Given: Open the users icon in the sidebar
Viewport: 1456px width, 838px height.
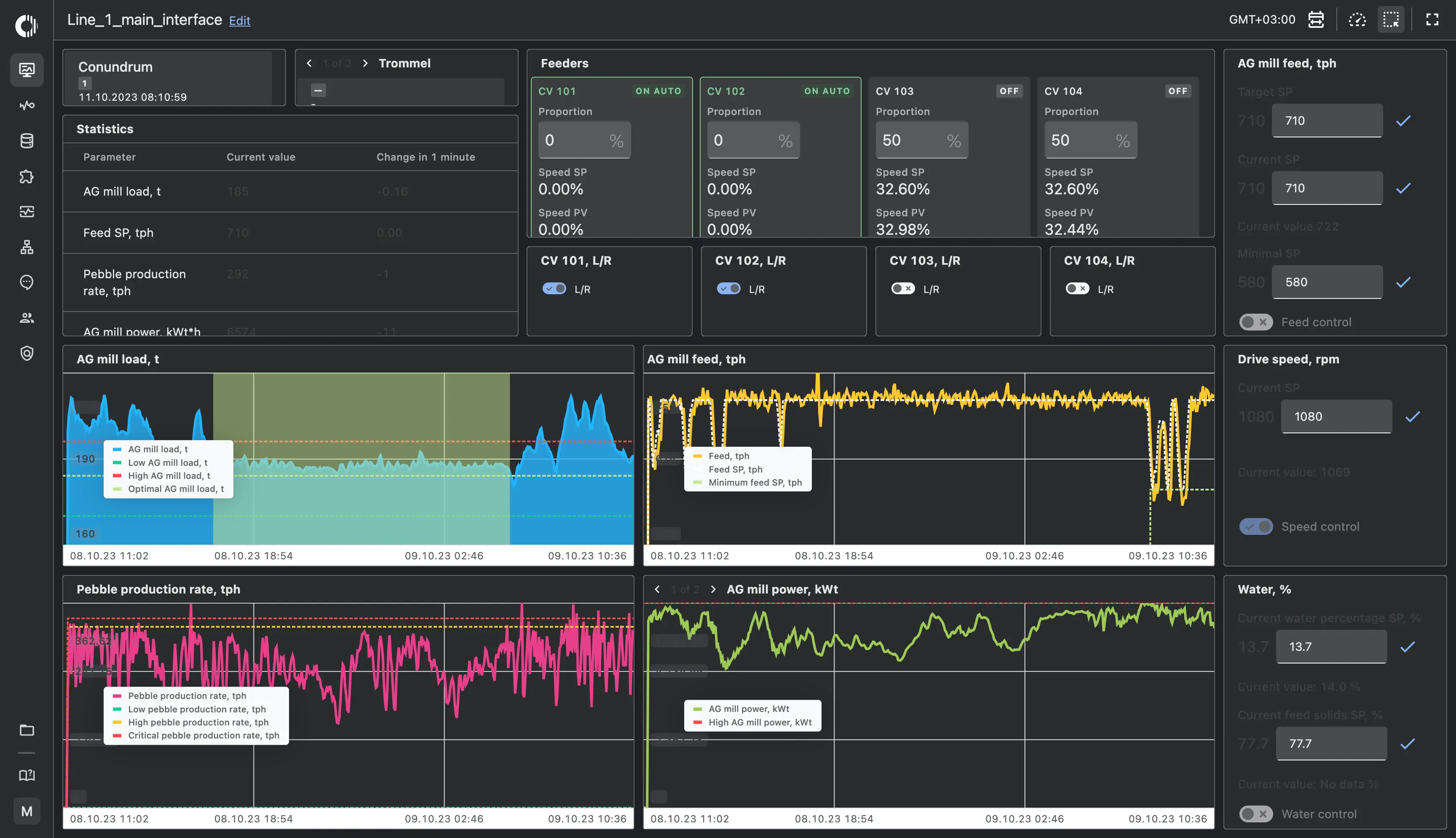Looking at the screenshot, I should point(27,318).
